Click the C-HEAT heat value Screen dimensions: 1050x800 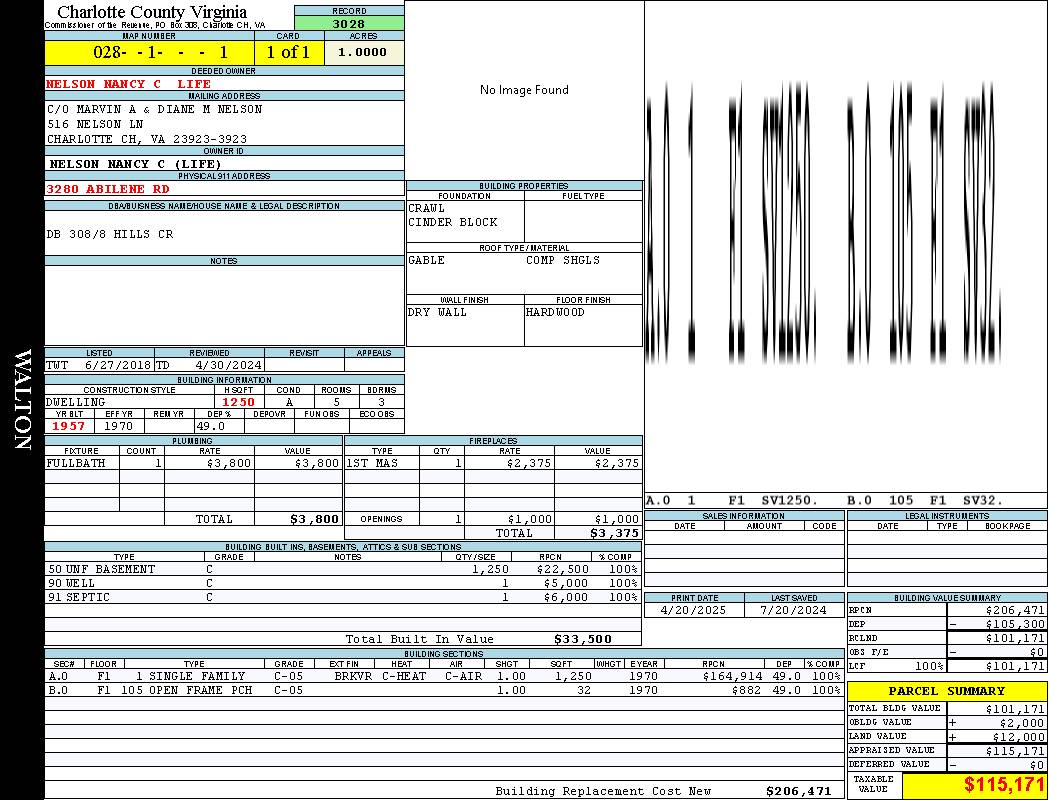click(404, 677)
